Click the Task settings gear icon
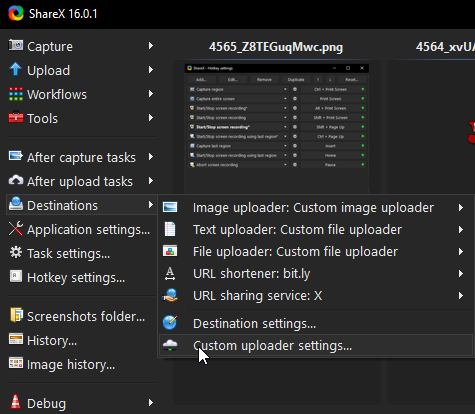 click(16, 253)
